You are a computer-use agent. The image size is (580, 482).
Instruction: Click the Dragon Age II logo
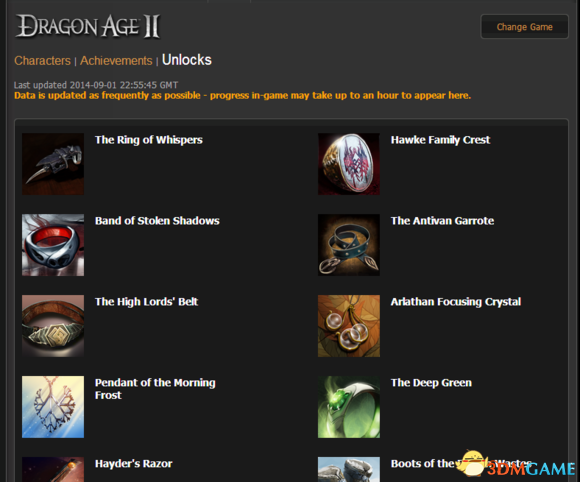coord(88,26)
